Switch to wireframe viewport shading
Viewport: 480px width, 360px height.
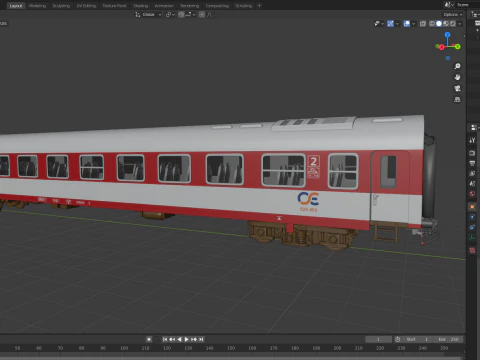coord(432,24)
